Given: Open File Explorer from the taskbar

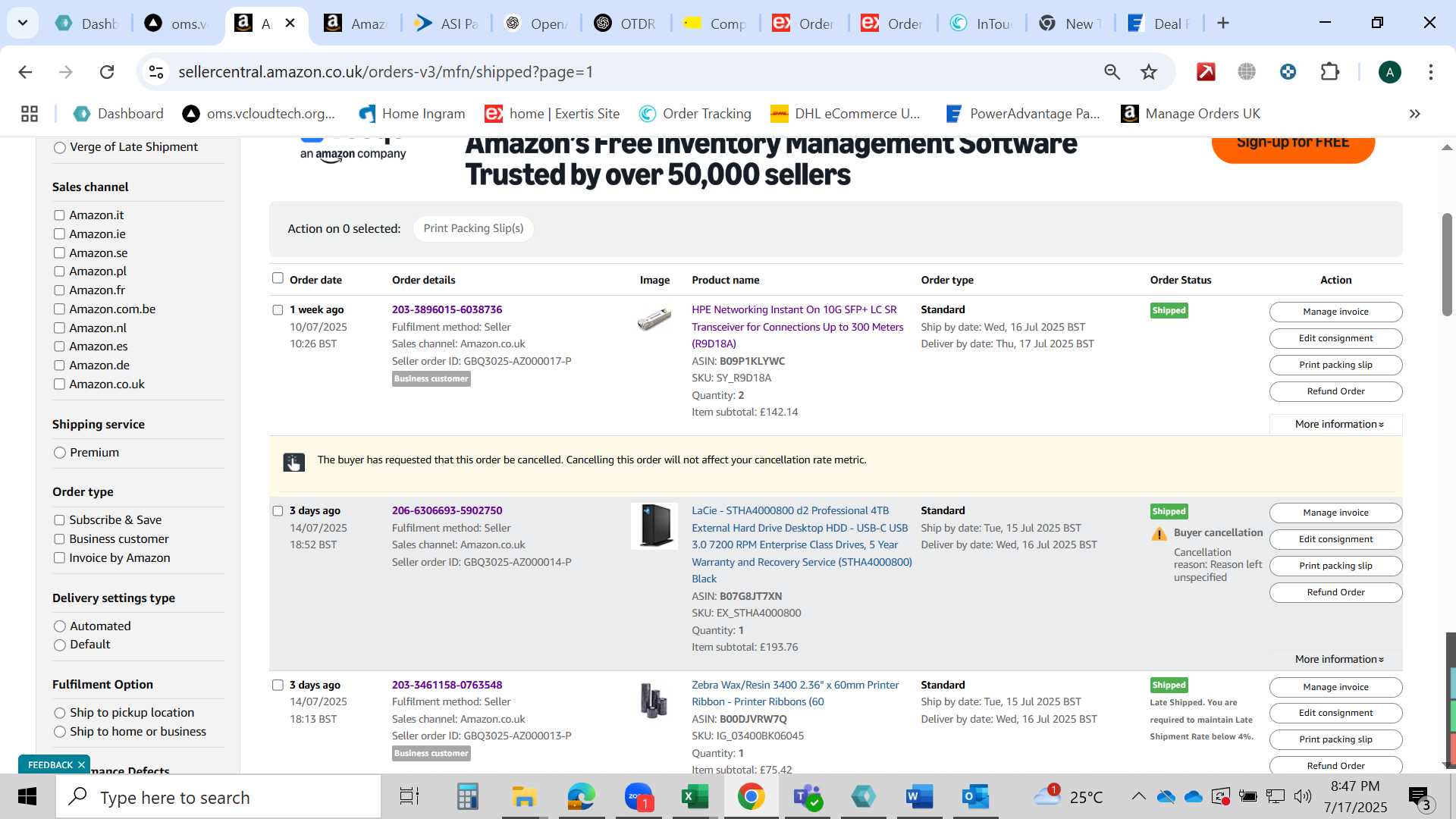Looking at the screenshot, I should tap(524, 797).
